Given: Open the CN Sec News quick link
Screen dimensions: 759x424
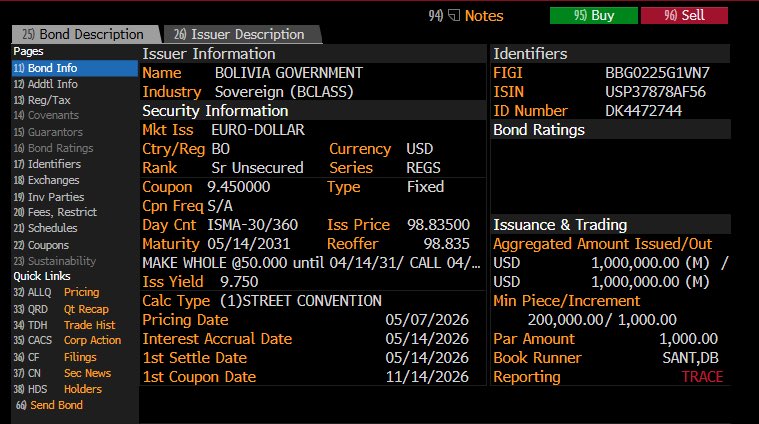Looking at the screenshot, I should (62, 373).
